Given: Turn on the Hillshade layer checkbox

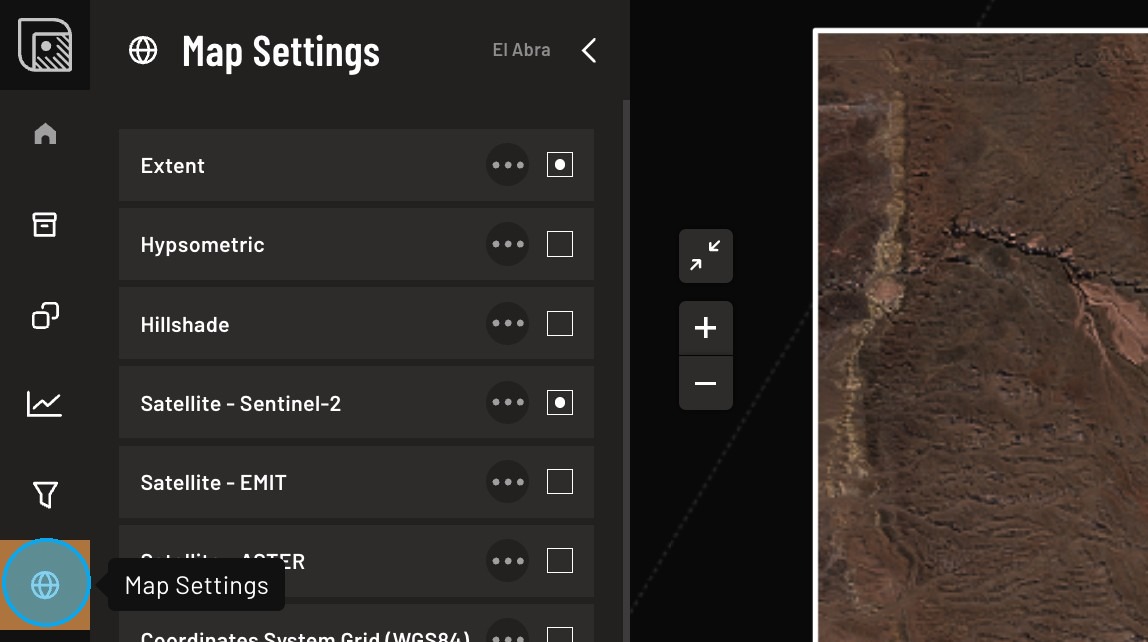Looking at the screenshot, I should [560, 324].
